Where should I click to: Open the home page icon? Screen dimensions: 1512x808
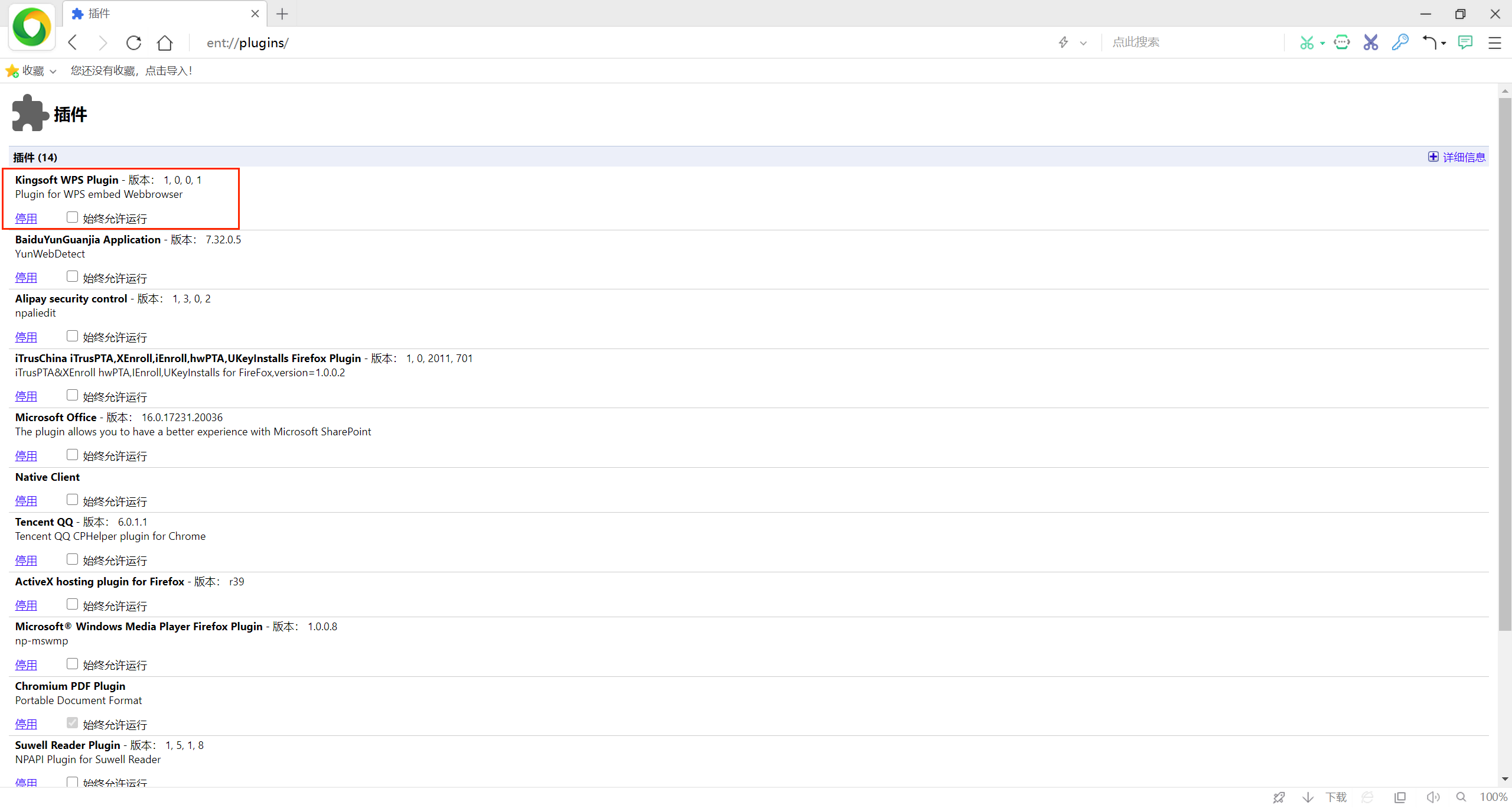coord(165,43)
